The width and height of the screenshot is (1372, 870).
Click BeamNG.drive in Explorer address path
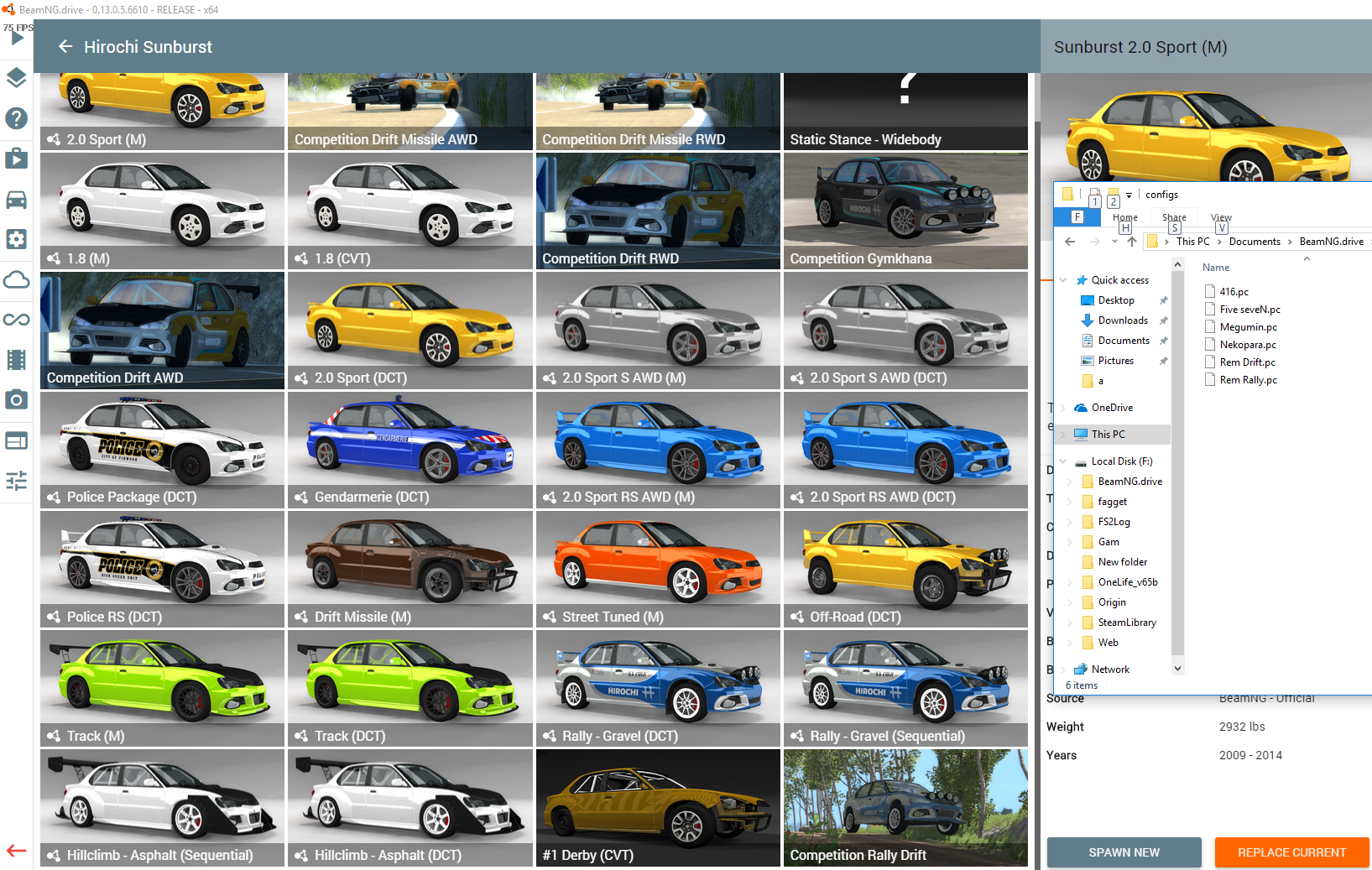click(1332, 242)
